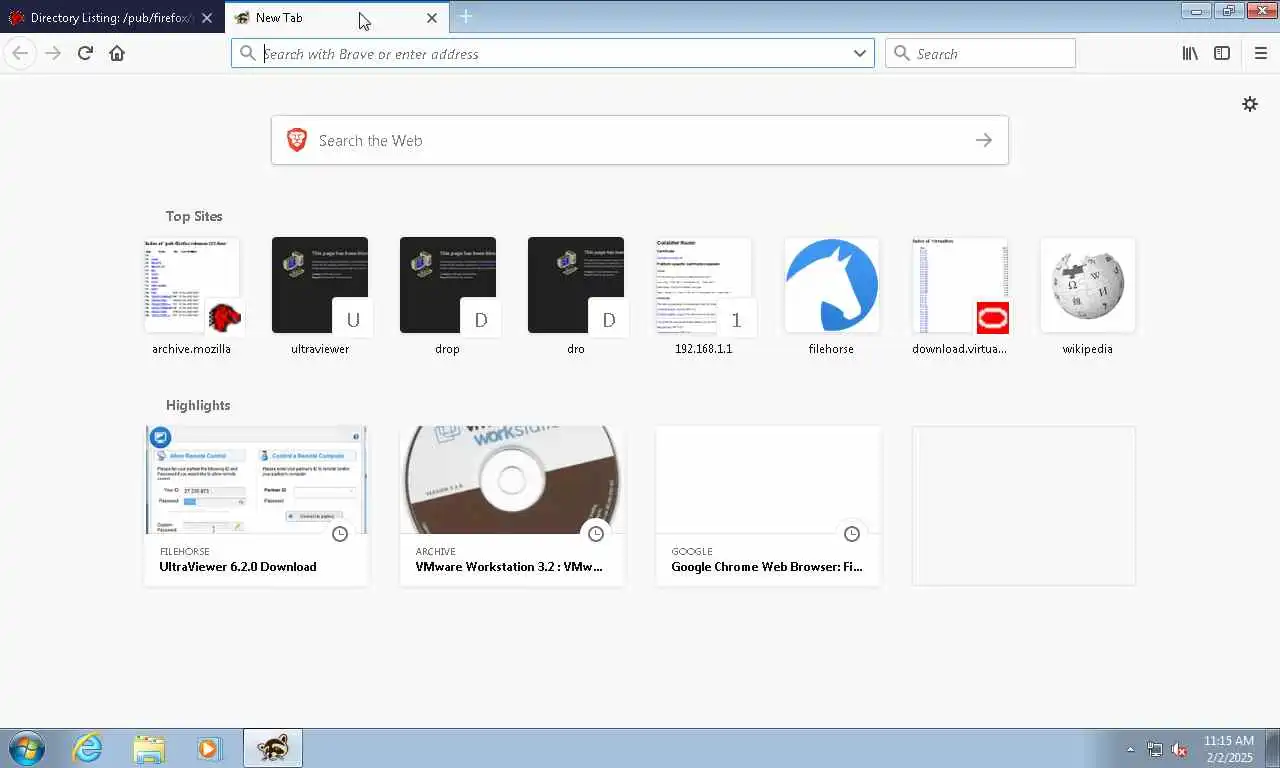This screenshot has width=1280, height=768.
Task: Open the 192.168.1.1 top site
Action: click(x=704, y=296)
